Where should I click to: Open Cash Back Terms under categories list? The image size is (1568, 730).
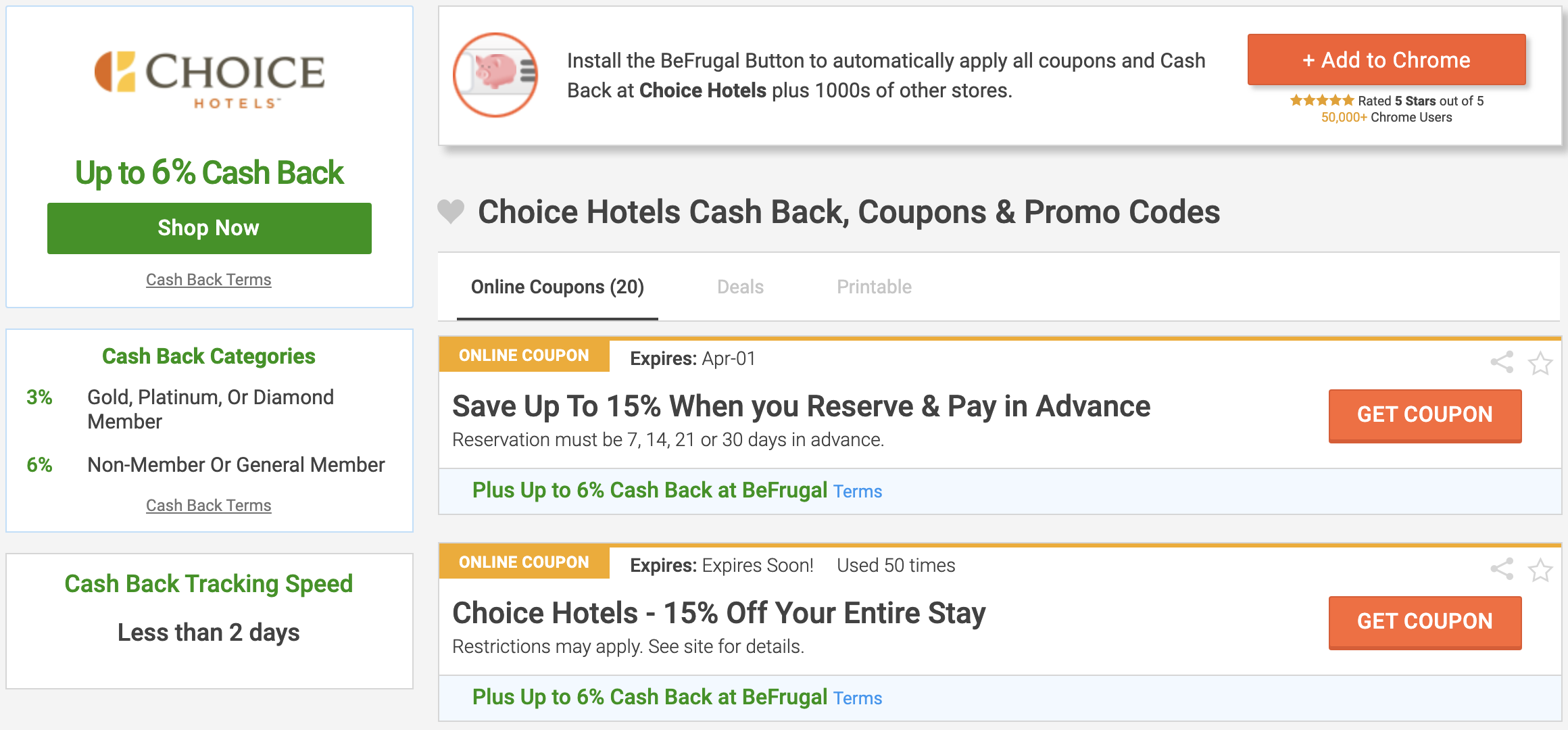[209, 506]
